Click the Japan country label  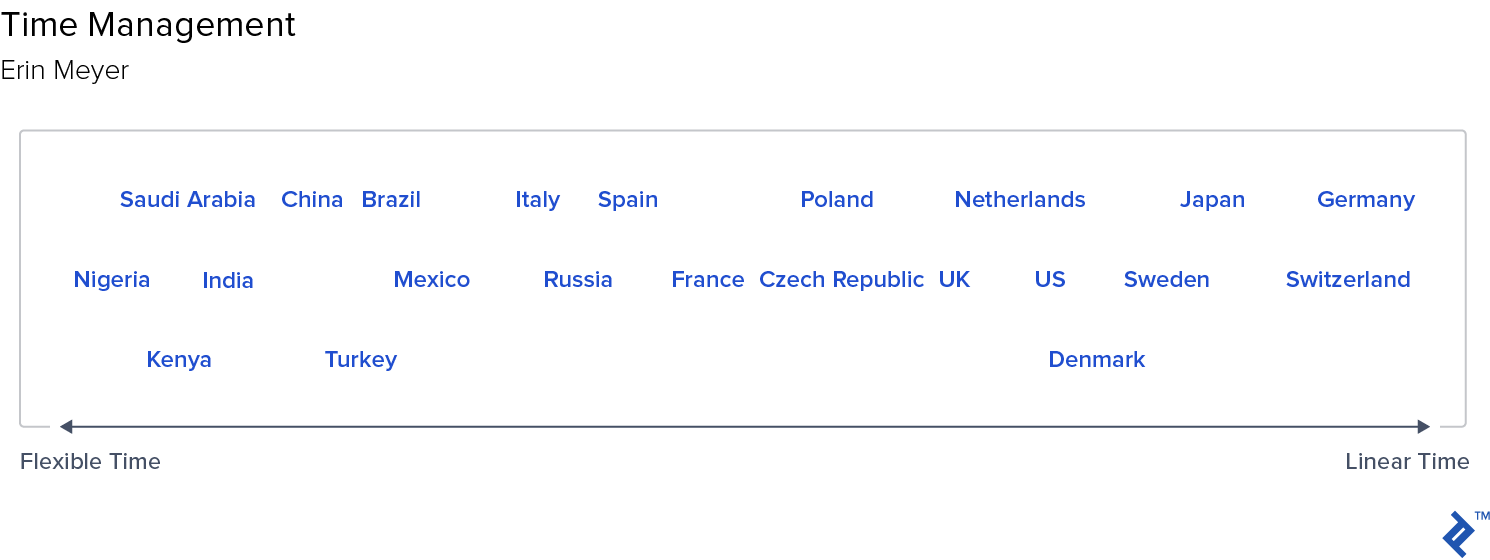coord(1212,200)
